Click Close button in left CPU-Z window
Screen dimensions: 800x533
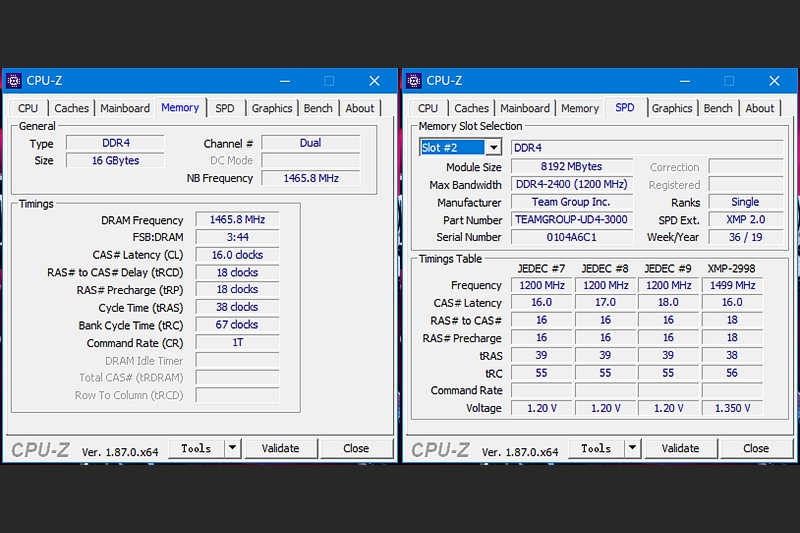[356, 448]
